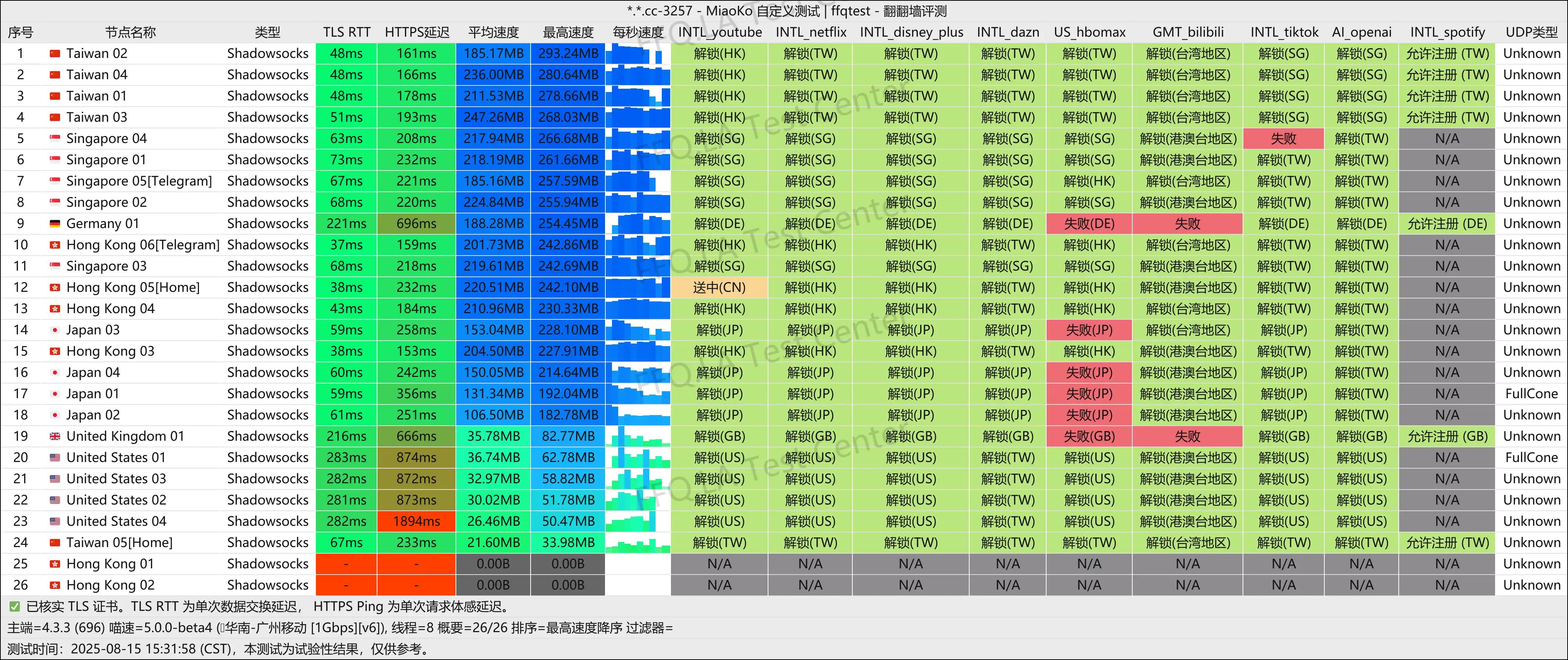The width and height of the screenshot is (1568, 660).
Task: Click the INTL_spotify column header
Action: (x=1447, y=32)
